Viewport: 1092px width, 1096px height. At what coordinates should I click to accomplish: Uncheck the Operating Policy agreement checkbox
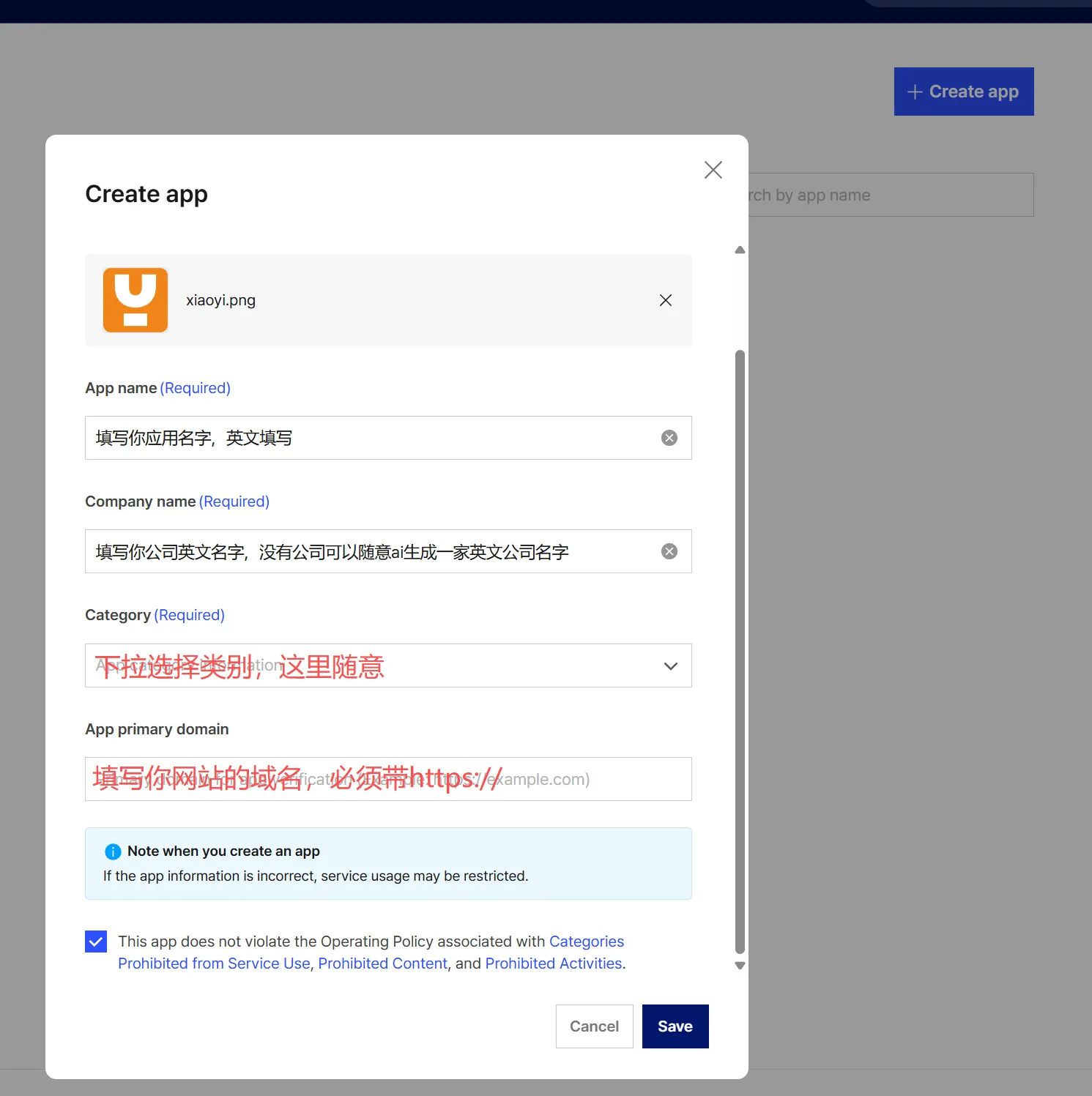point(96,942)
